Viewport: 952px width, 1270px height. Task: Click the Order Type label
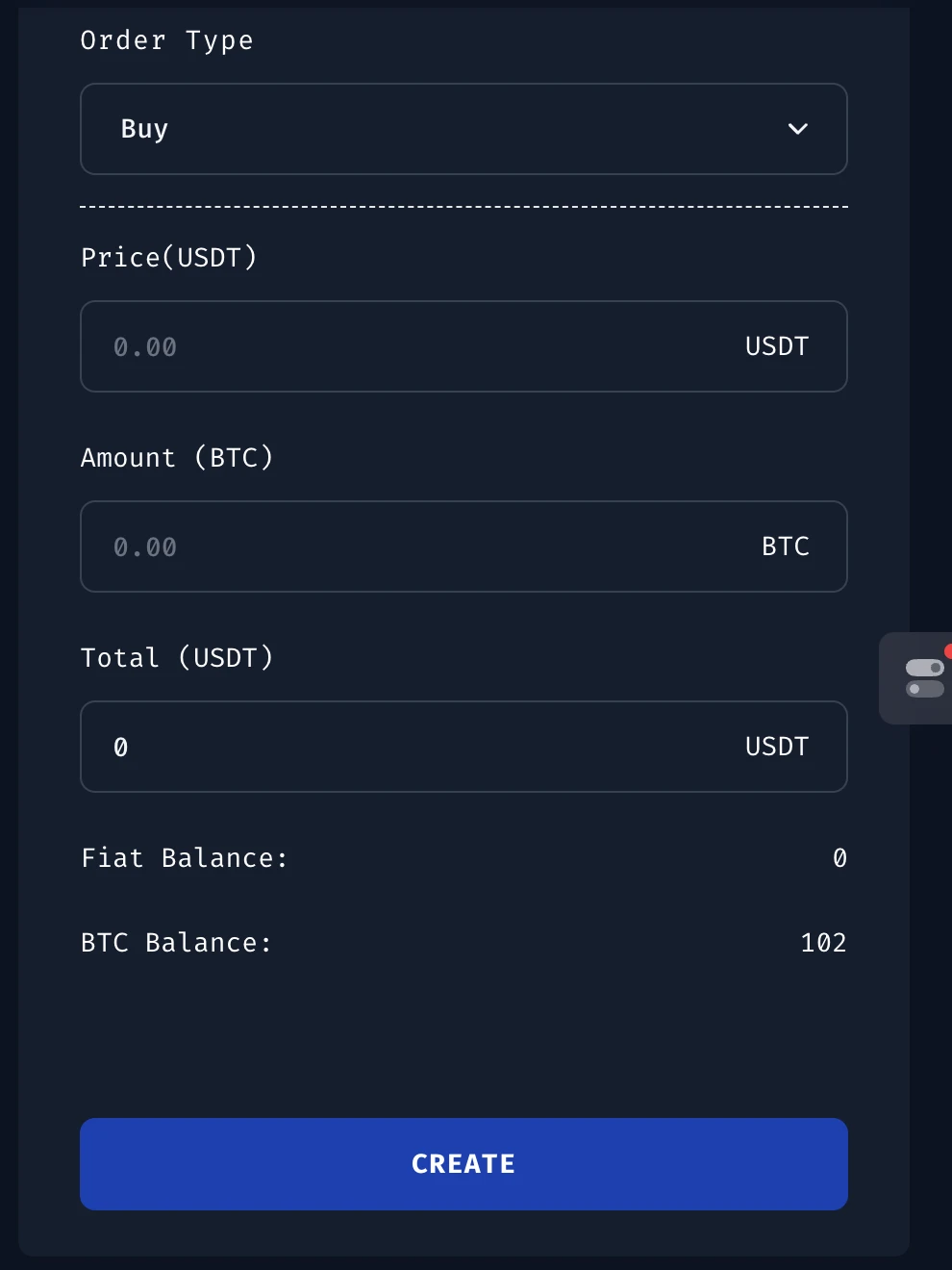[x=167, y=40]
